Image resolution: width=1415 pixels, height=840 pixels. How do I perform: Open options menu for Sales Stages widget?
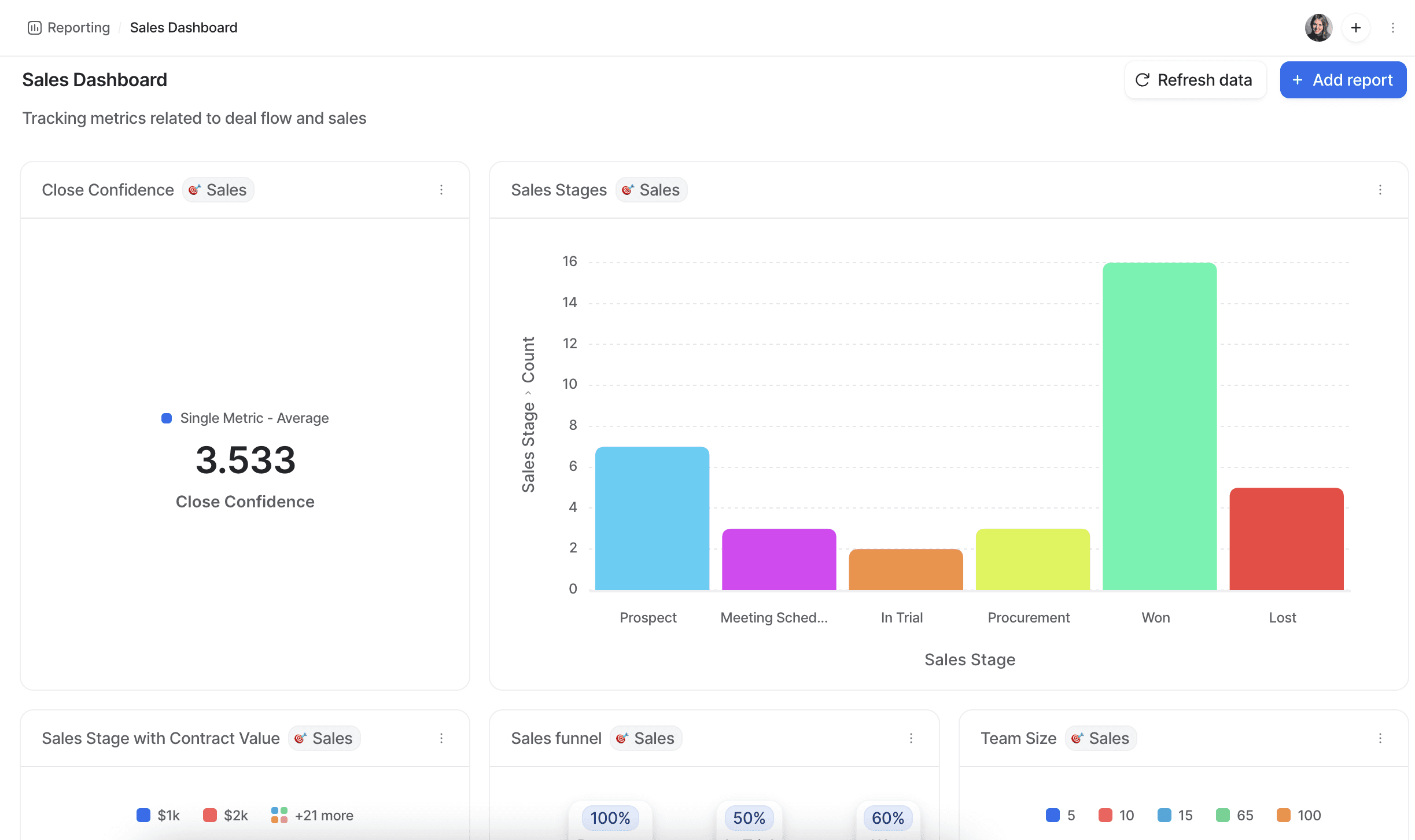pyautogui.click(x=1380, y=189)
